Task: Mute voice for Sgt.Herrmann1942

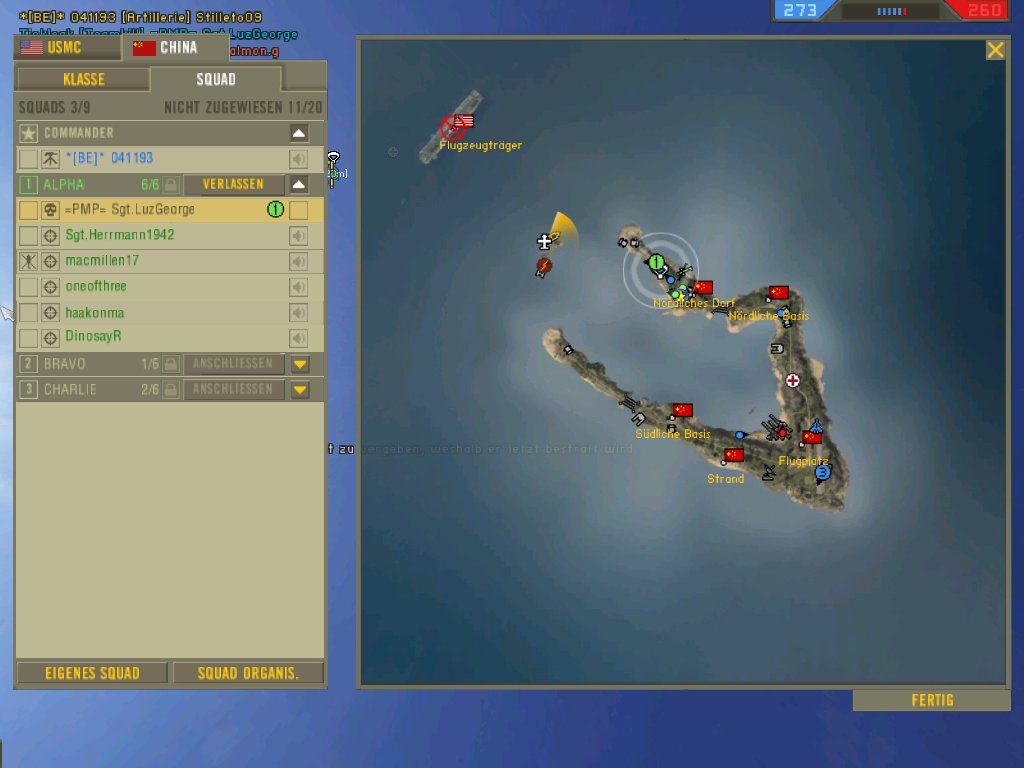Action: [x=298, y=236]
